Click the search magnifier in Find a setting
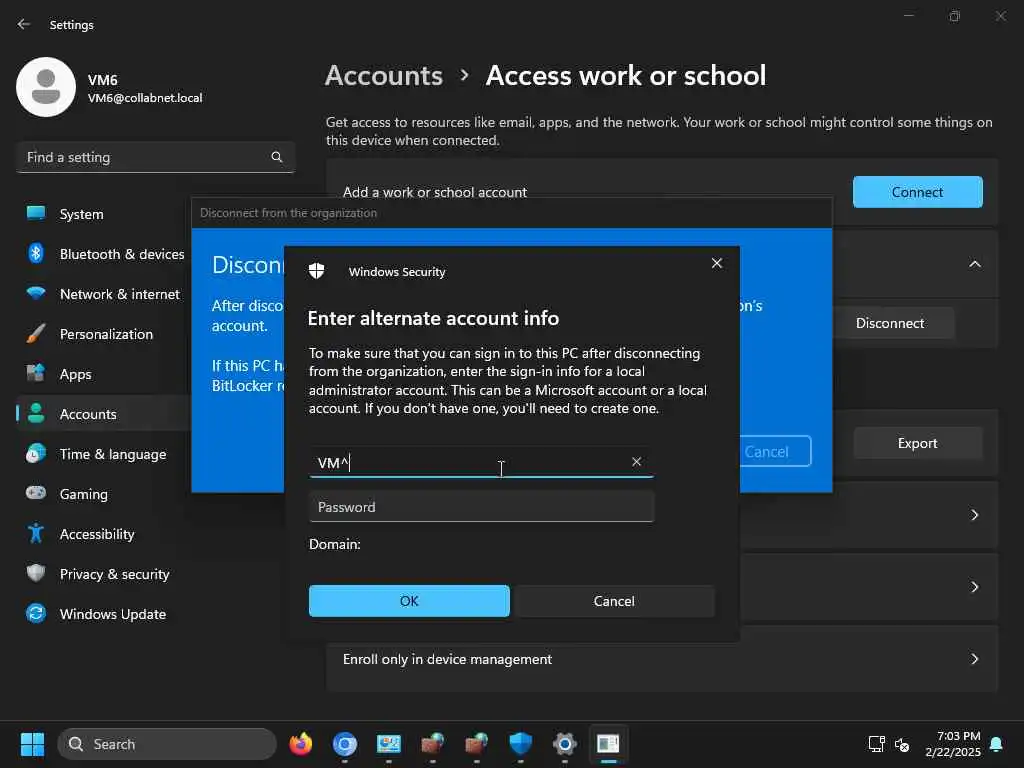 click(x=277, y=157)
